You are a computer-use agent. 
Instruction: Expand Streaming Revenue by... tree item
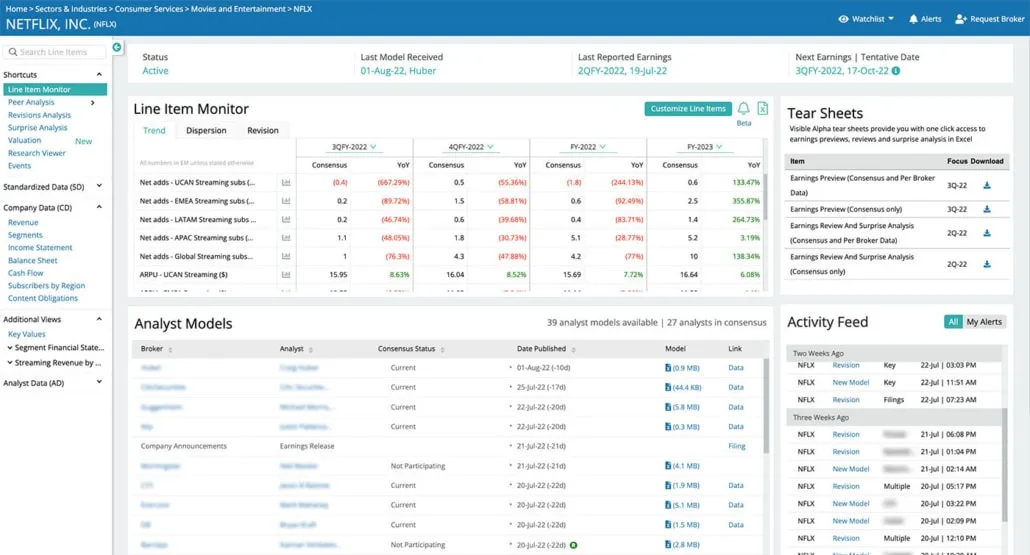[x=10, y=363]
